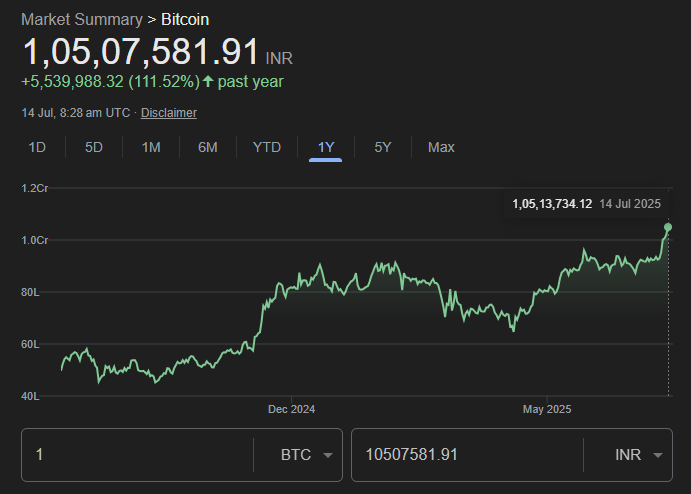Open the Disclaimer link
Image resolution: width=691 pixels, height=494 pixels.
(x=169, y=113)
